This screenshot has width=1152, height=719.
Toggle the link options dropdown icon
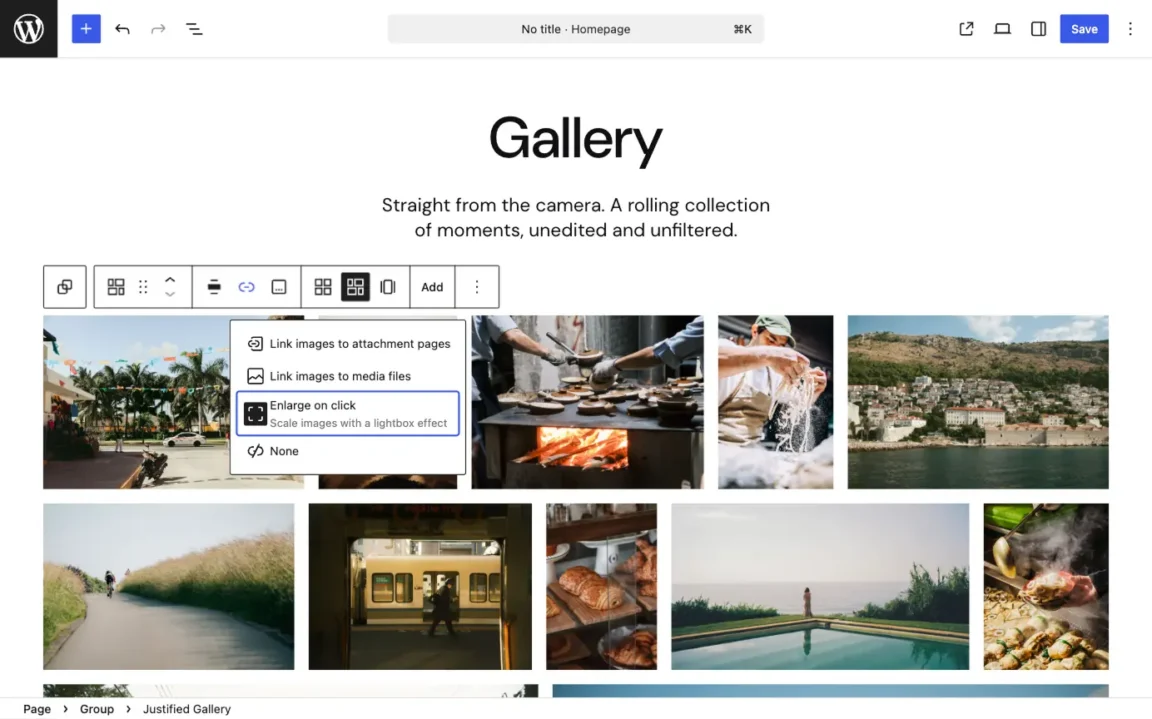point(246,286)
